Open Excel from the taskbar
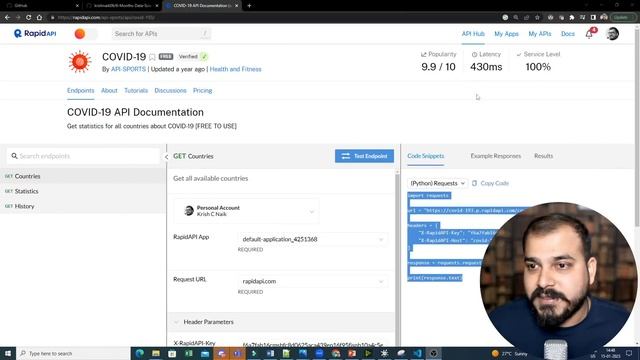 (x=189, y=353)
